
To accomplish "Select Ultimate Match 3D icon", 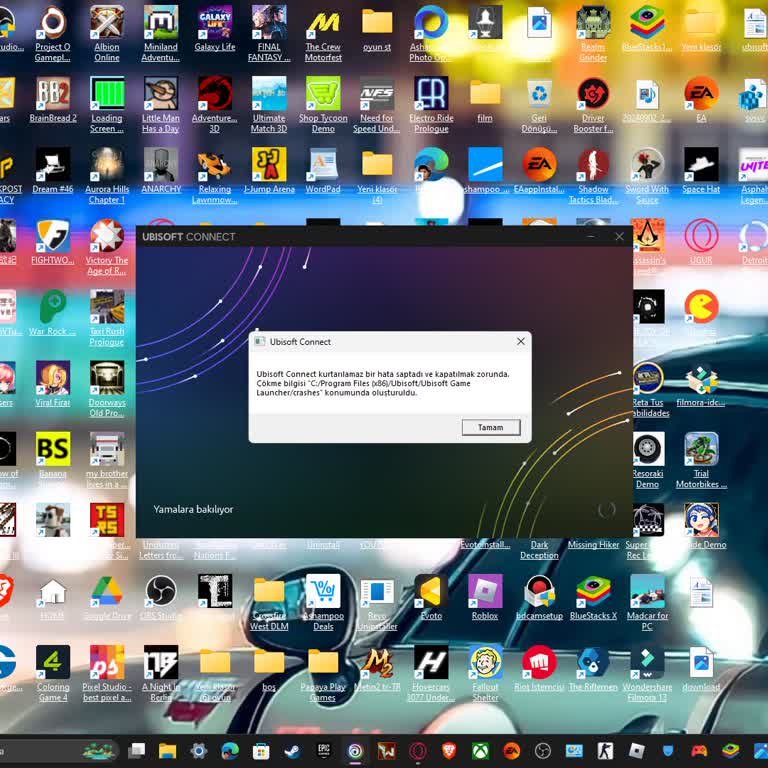I will tap(269, 105).
